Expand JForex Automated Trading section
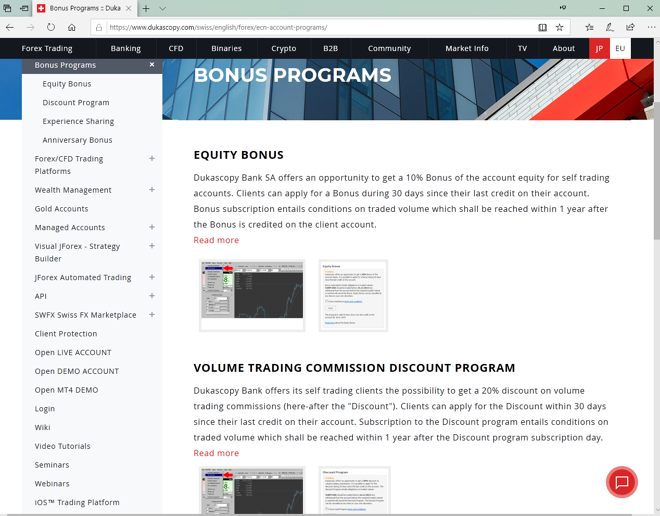The height and width of the screenshot is (516, 660). pos(152,277)
